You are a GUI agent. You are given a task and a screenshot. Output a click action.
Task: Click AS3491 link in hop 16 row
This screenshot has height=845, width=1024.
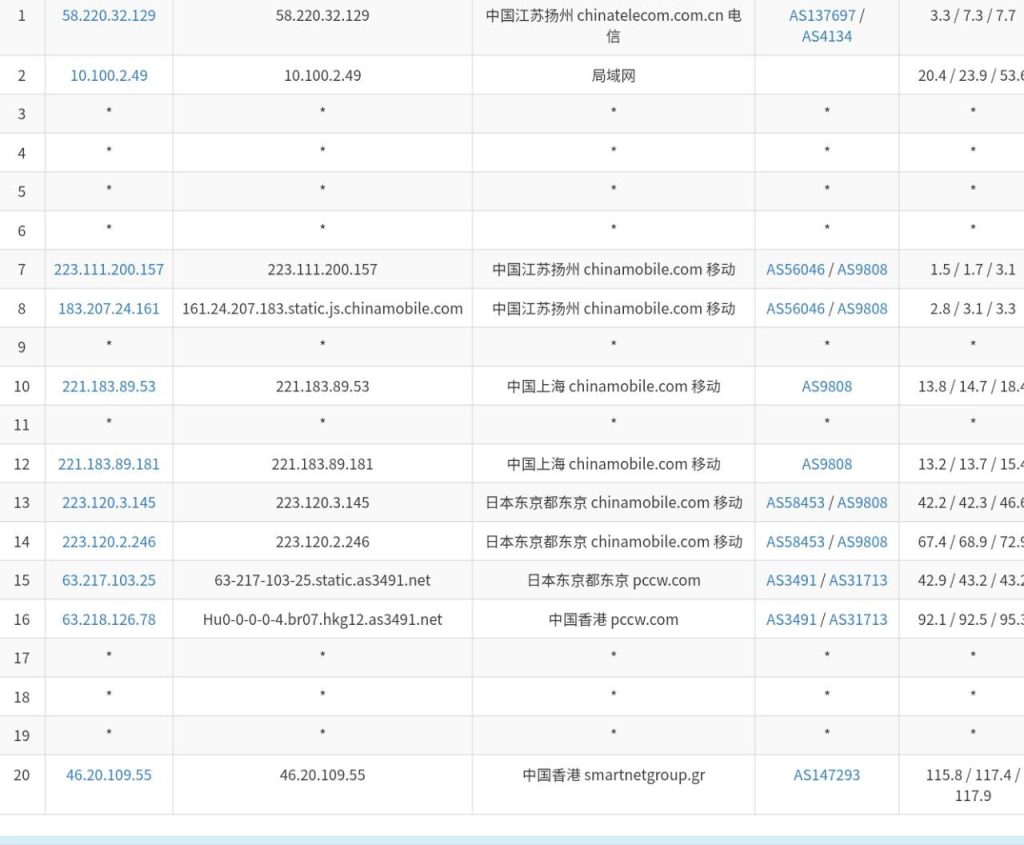791,620
